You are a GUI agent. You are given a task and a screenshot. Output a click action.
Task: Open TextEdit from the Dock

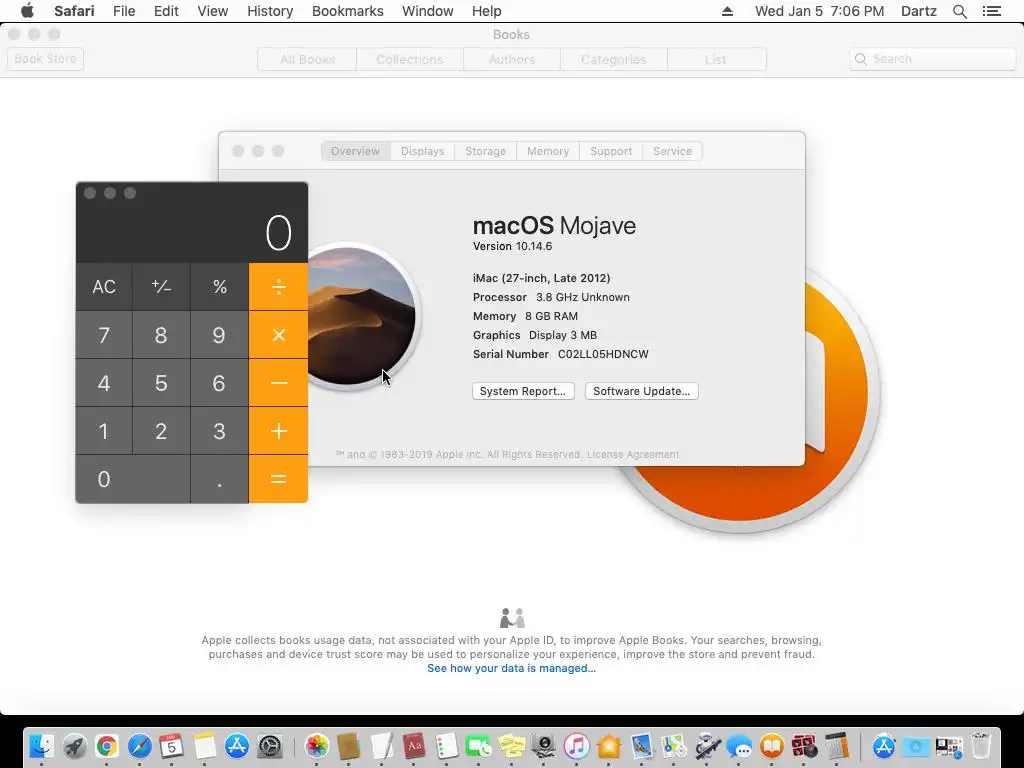381,746
